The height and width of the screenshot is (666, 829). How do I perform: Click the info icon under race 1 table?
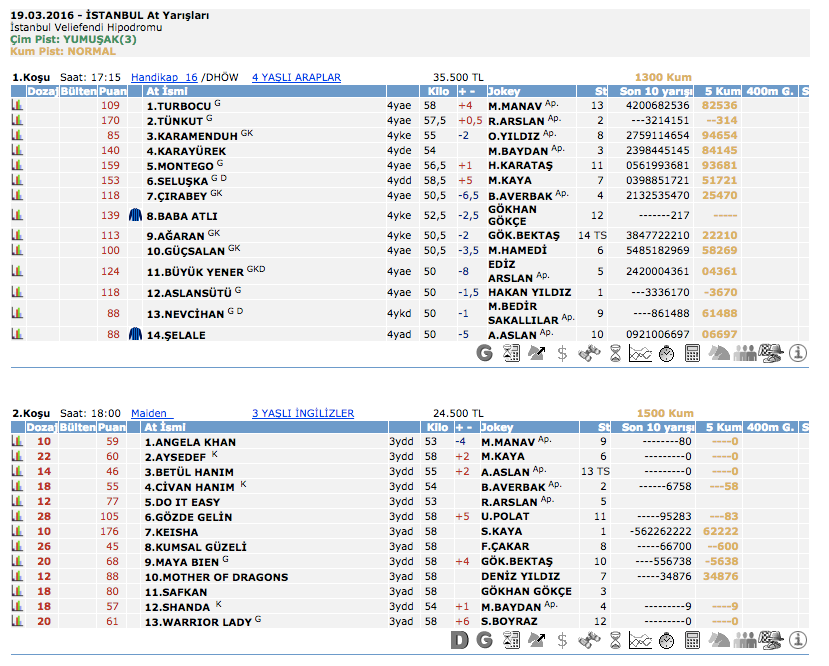pos(798,353)
